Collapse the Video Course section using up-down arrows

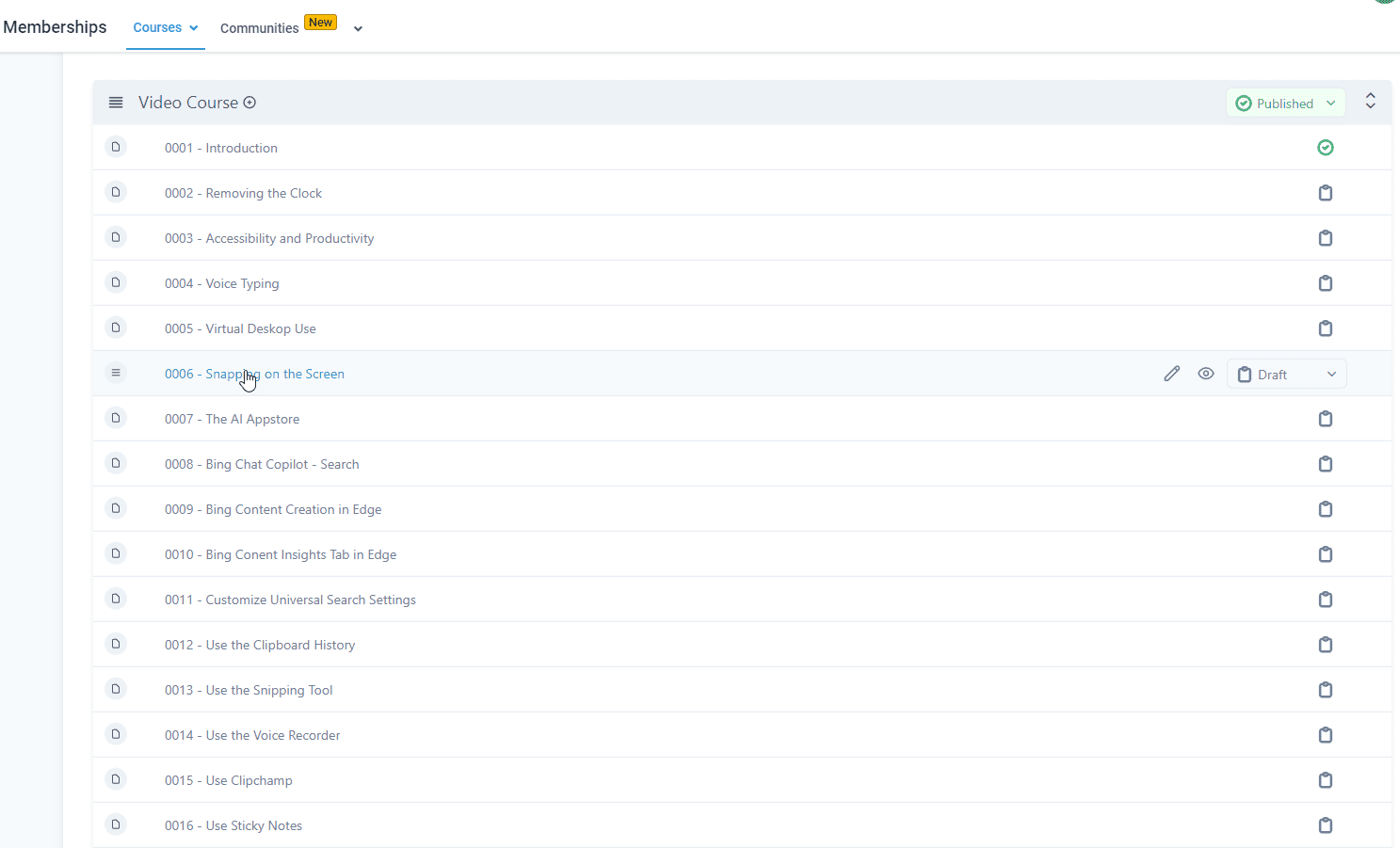coord(1370,102)
